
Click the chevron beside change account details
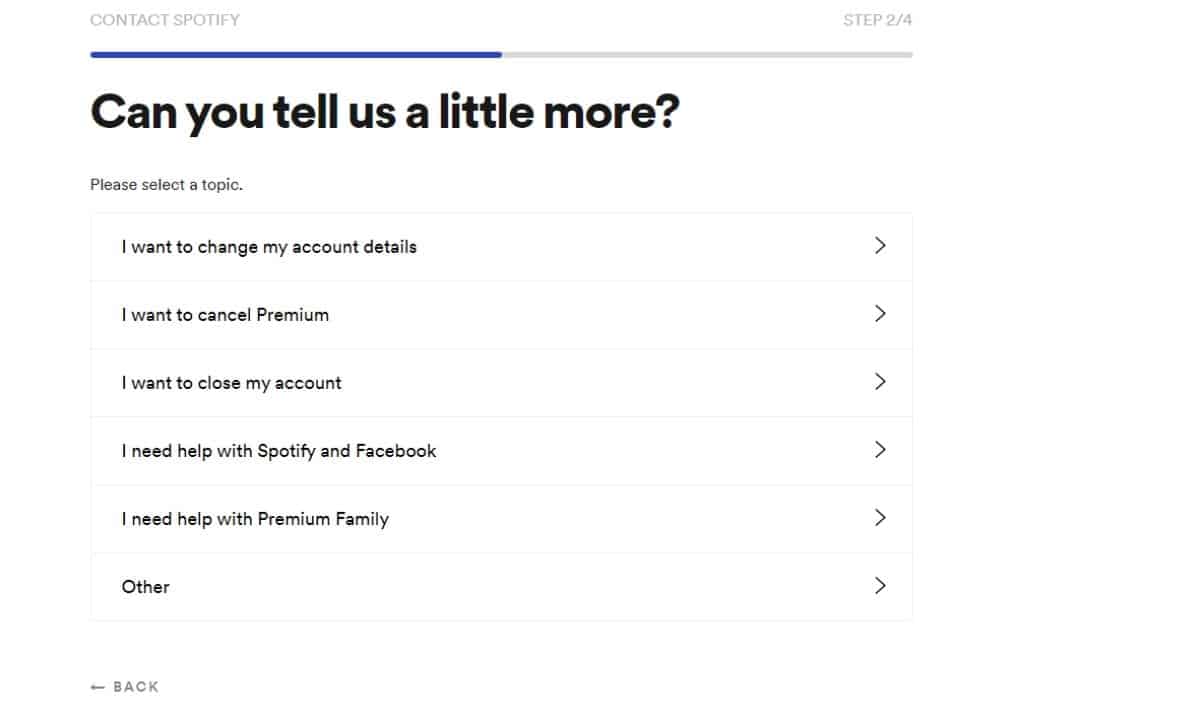point(880,246)
